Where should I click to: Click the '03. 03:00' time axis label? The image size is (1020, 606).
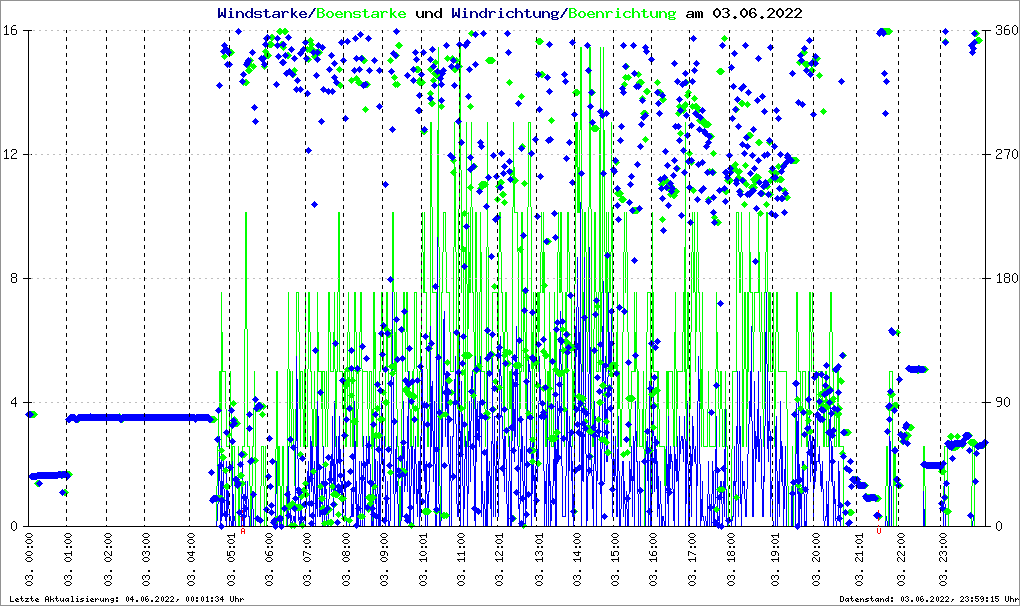(x=145, y=559)
